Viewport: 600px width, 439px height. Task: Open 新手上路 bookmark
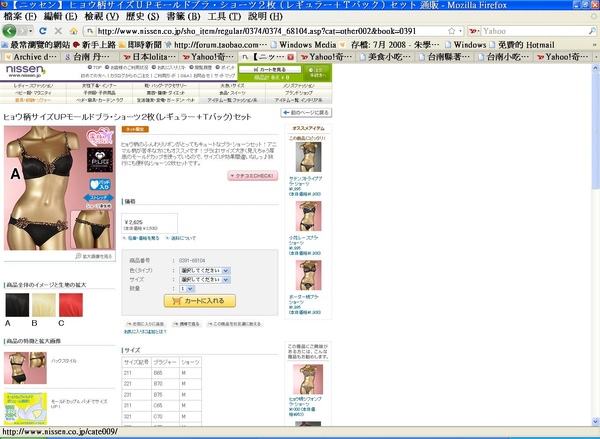[x=95, y=45]
